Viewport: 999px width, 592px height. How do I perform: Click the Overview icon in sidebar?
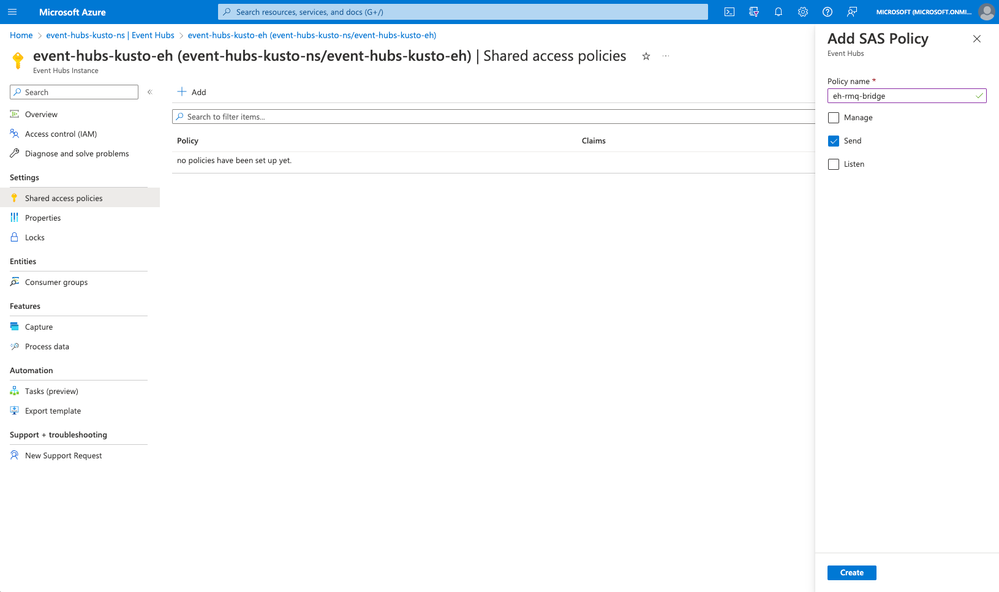15,114
